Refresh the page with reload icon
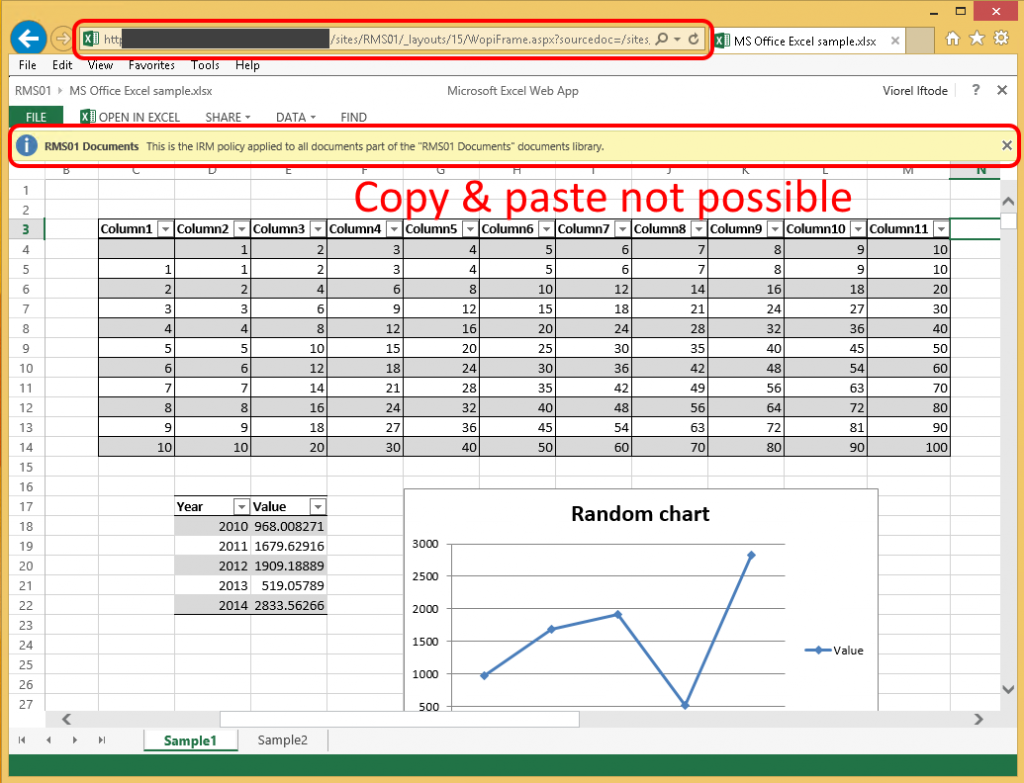The height and width of the screenshot is (783, 1024). (694, 39)
